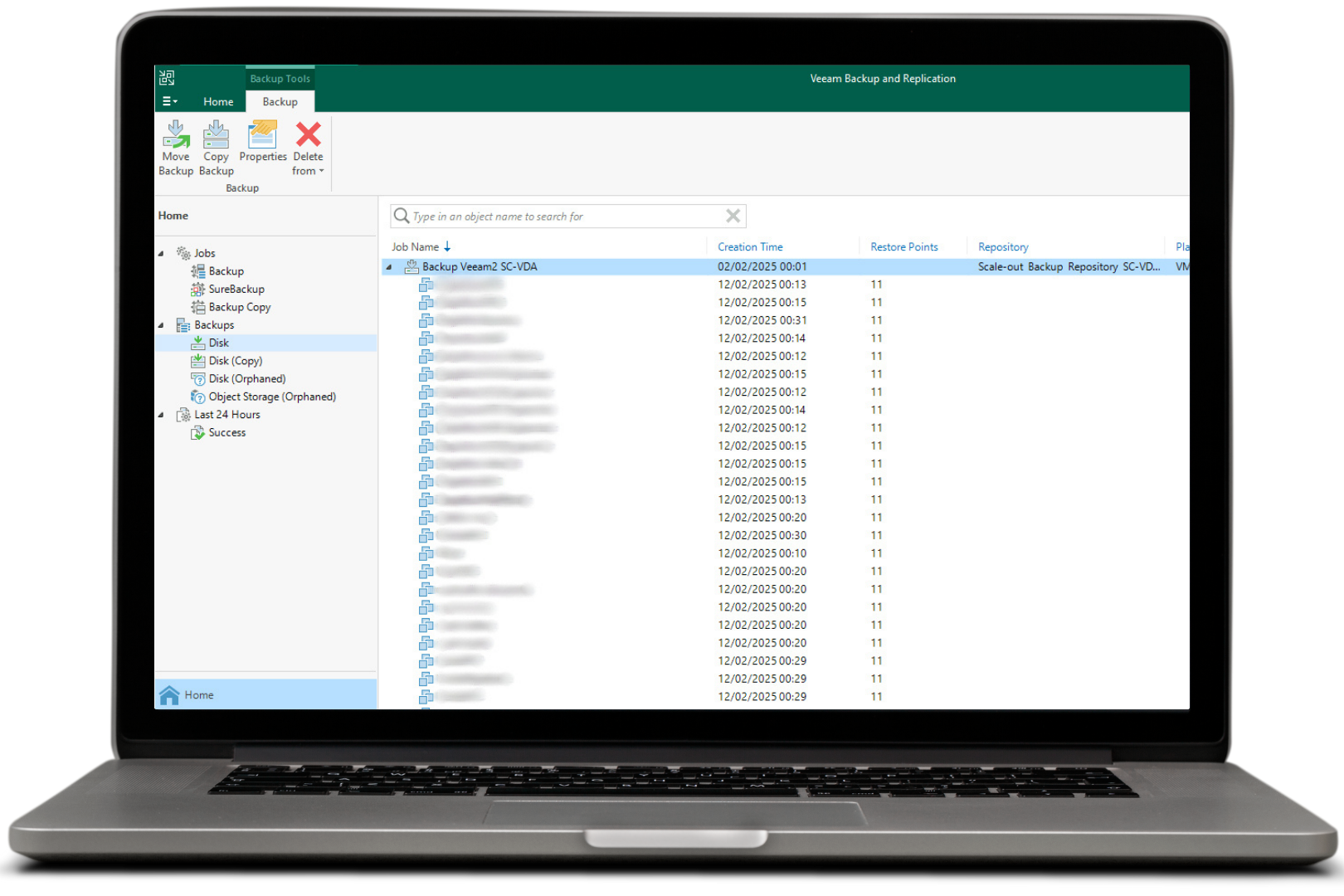Image resolution: width=1344 pixels, height=896 pixels.
Task: Click the Jobs tree label
Action: click(x=205, y=253)
